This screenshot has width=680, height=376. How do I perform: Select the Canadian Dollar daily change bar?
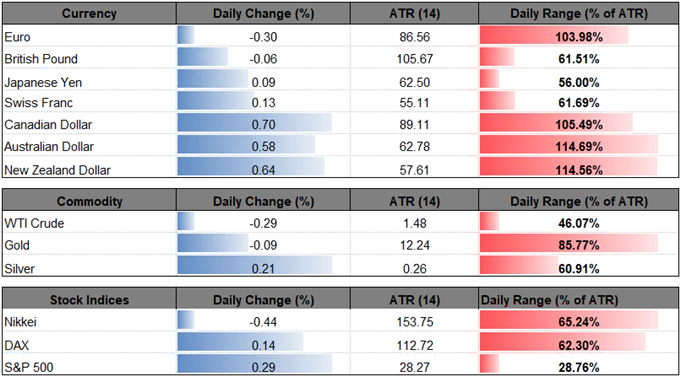255,125
